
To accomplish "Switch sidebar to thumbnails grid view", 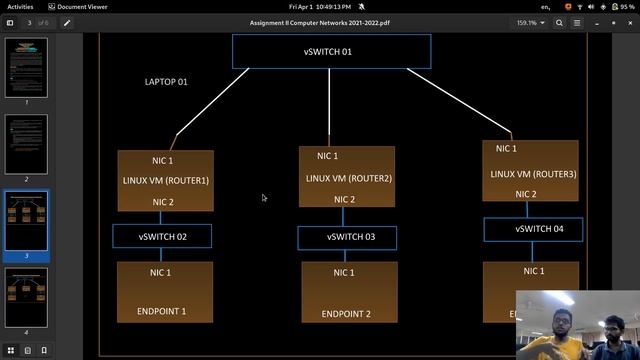I will 11,351.
